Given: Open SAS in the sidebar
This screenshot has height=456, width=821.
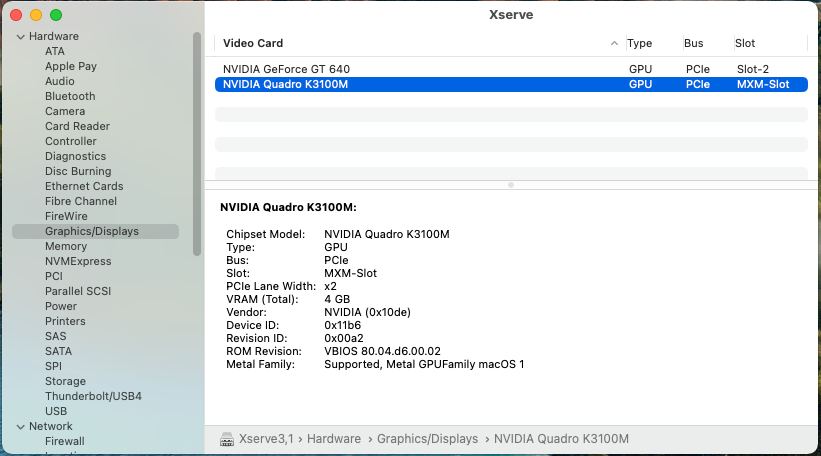Looking at the screenshot, I should (56, 337).
